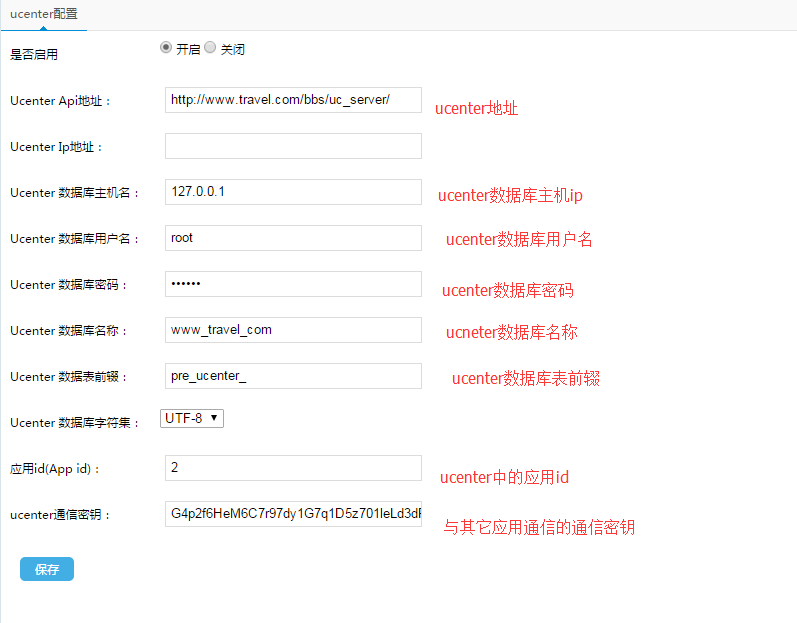797x623 pixels.
Task: Click the 是否启用 label text
Action: pos(34,55)
